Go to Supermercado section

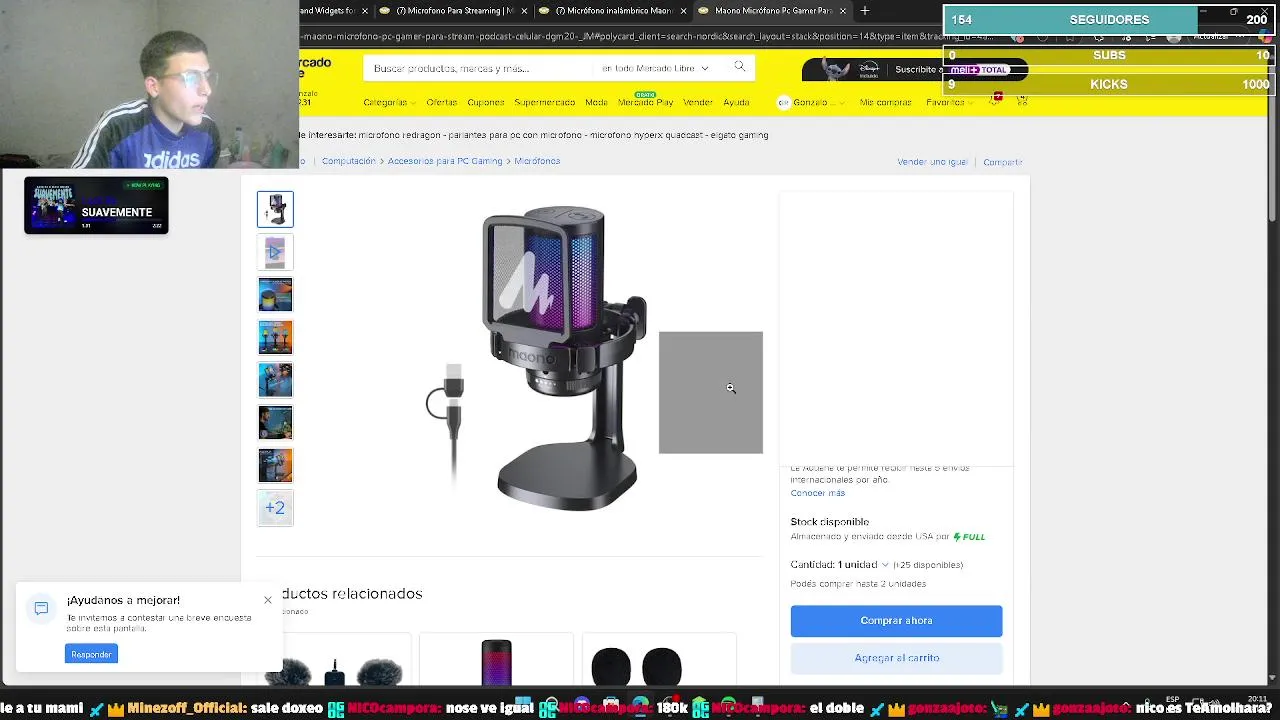click(x=545, y=102)
